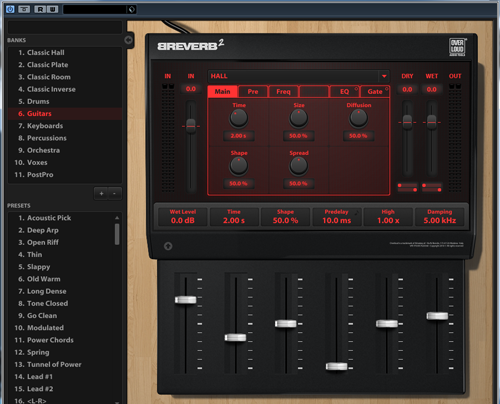Load the Tunnel of Power preset

pyautogui.click(x=61, y=365)
